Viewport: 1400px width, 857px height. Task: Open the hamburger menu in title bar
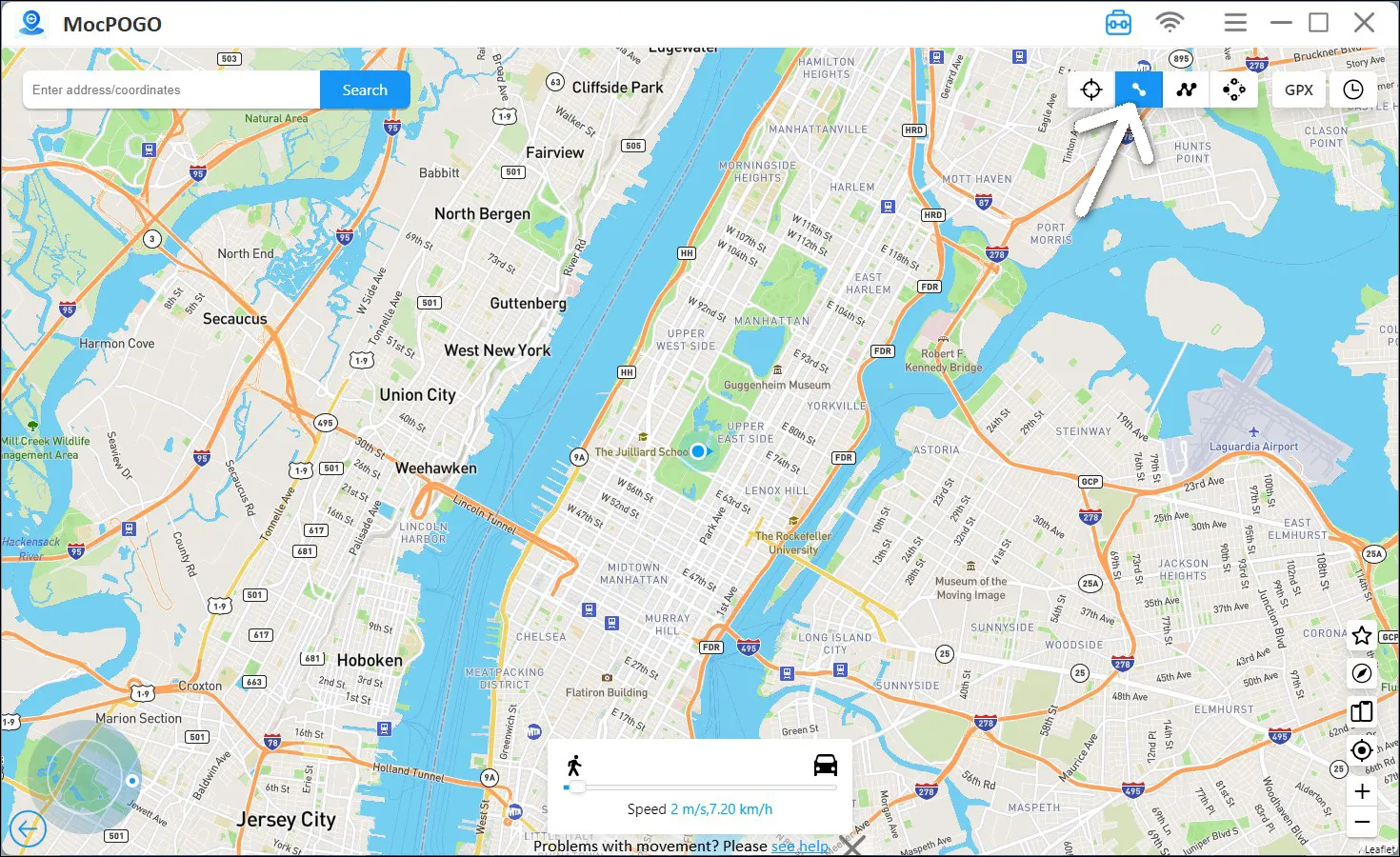tap(1235, 22)
